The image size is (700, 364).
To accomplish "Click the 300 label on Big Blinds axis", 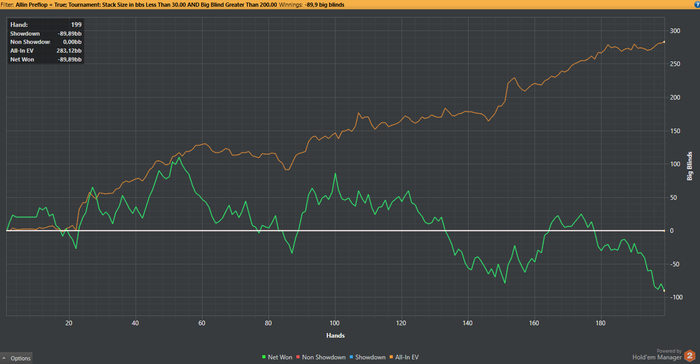I will (675, 31).
